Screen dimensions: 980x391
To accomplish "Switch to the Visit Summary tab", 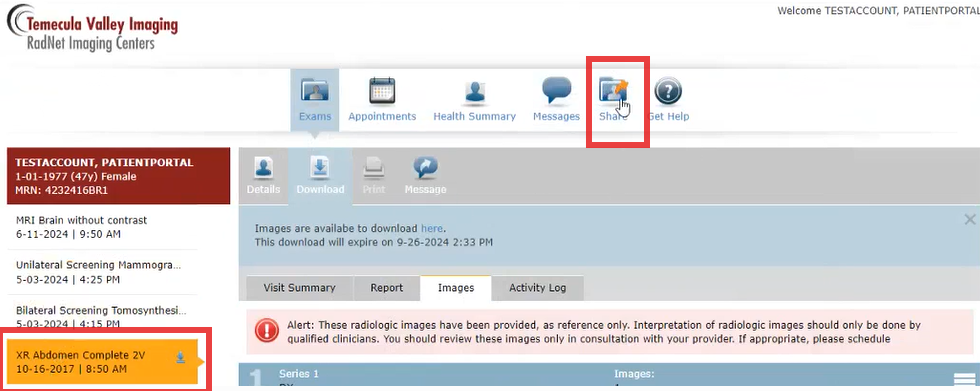I will tap(299, 288).
